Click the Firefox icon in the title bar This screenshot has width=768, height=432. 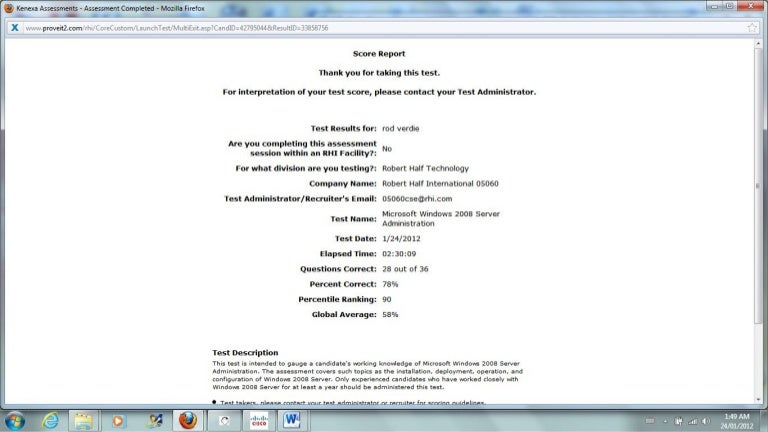tap(8, 8)
